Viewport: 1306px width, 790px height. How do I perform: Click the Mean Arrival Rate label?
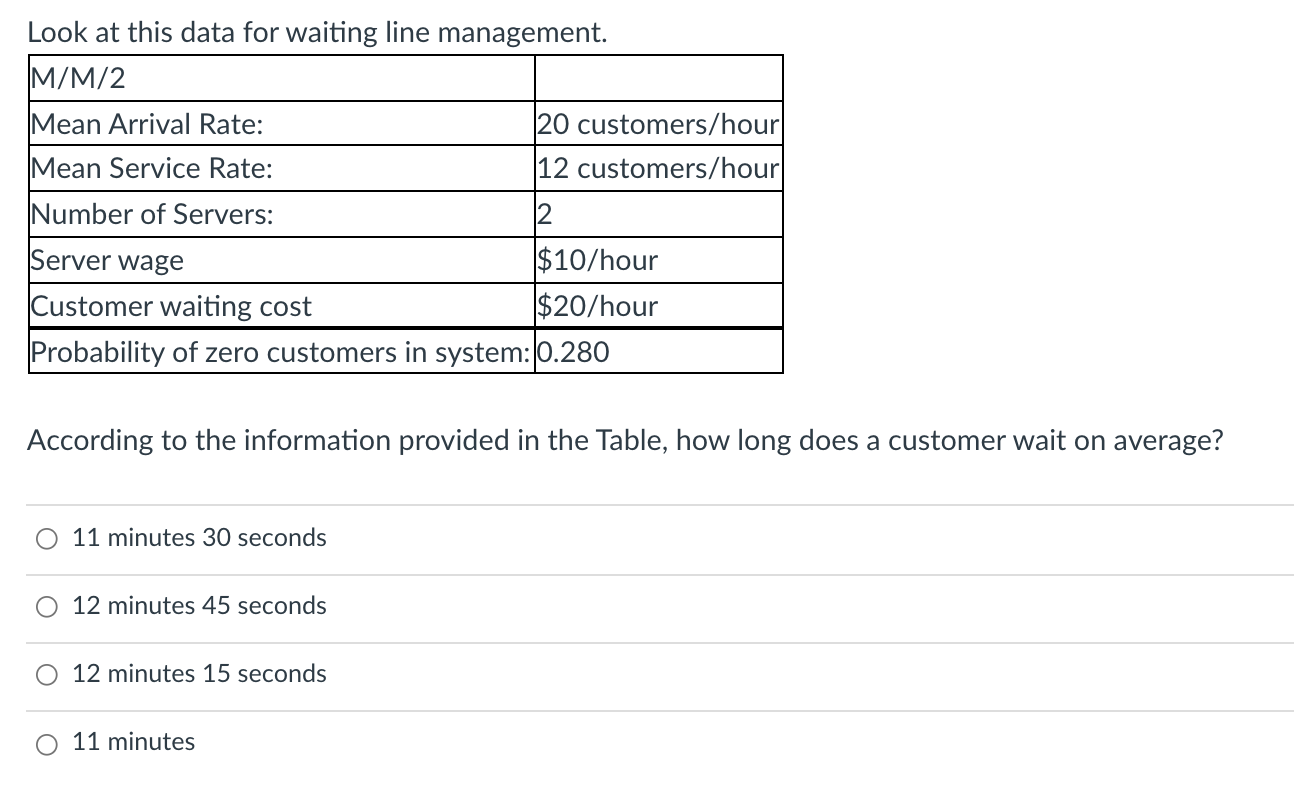127,124
